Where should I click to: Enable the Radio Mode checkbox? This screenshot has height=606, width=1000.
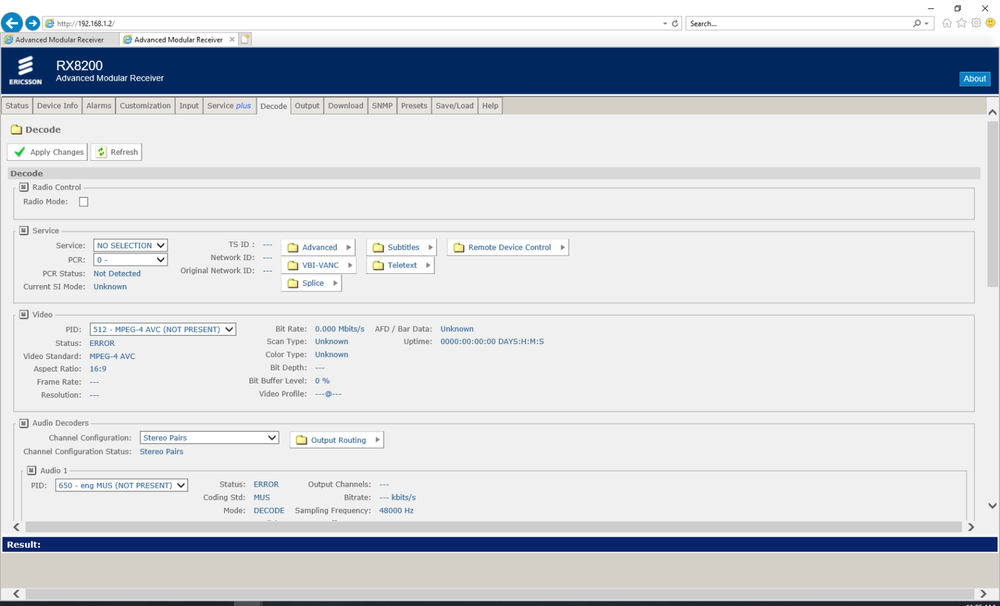(84, 202)
